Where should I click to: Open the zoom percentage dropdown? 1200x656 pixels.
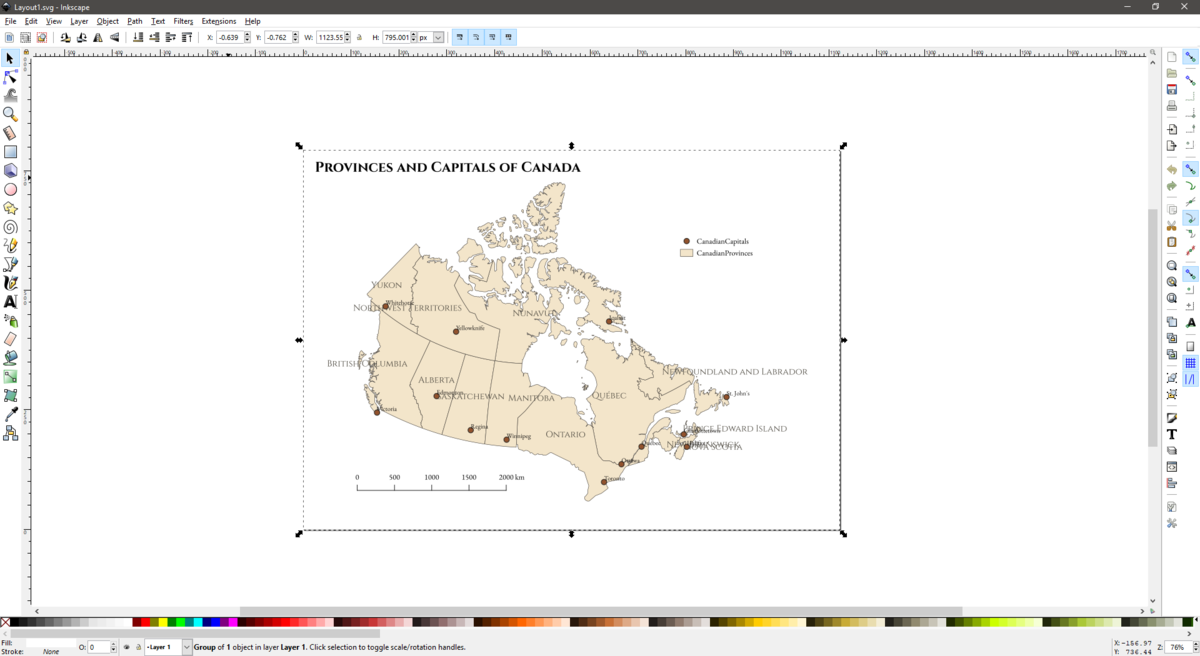click(1179, 646)
